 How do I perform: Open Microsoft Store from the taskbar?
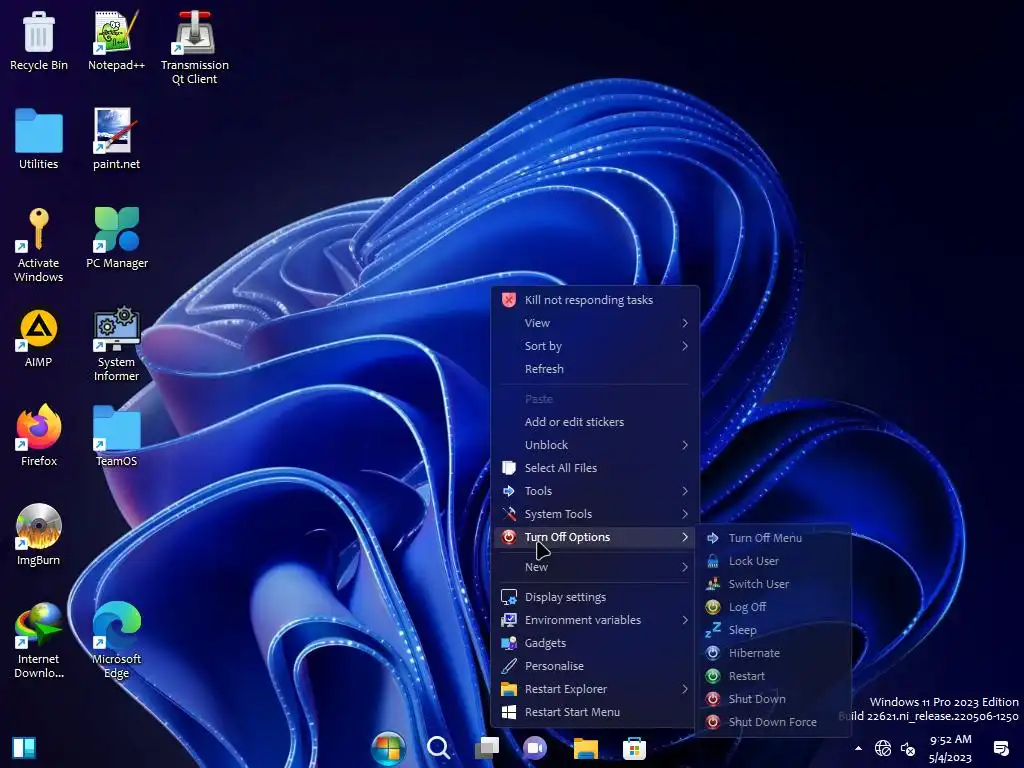634,748
